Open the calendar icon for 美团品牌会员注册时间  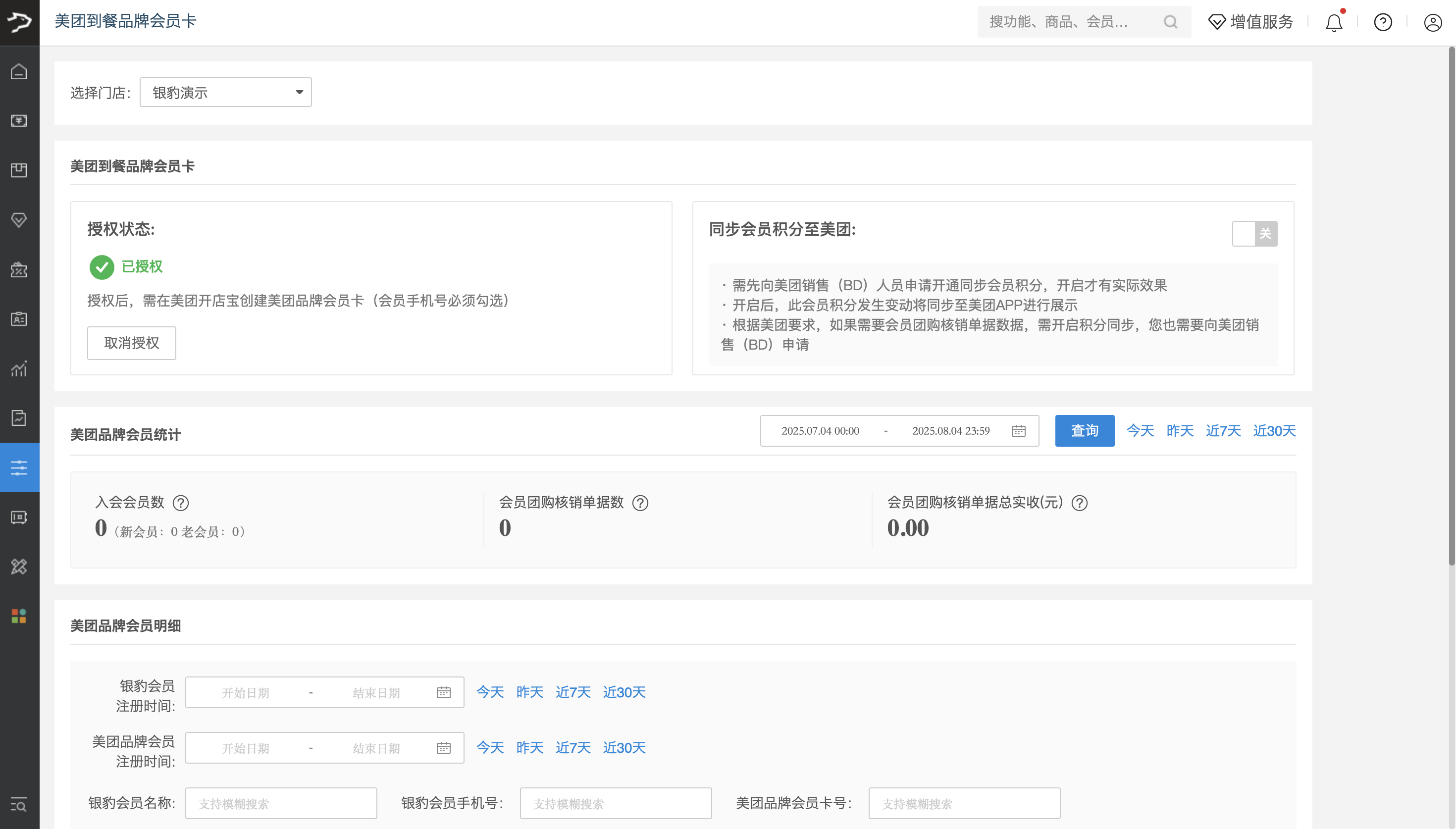click(443, 748)
